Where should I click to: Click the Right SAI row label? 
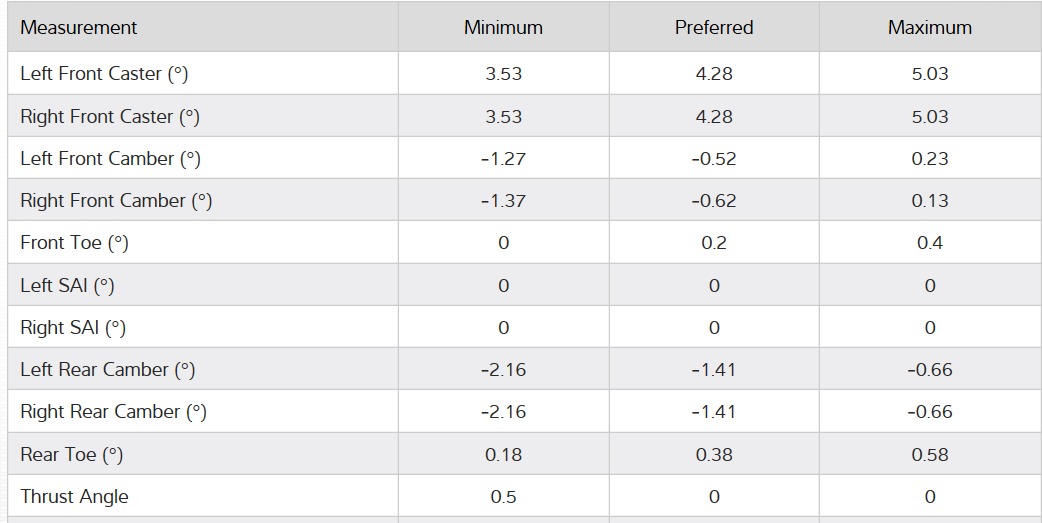pos(73,328)
